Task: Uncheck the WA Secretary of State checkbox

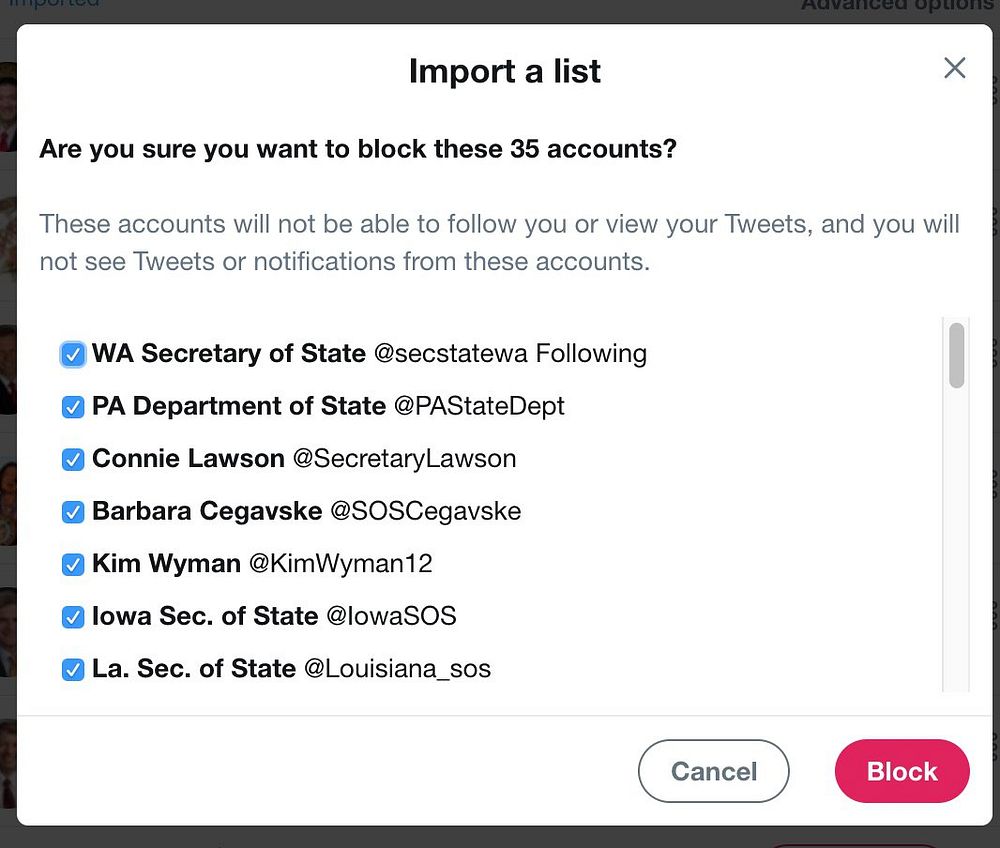Action: (73, 355)
